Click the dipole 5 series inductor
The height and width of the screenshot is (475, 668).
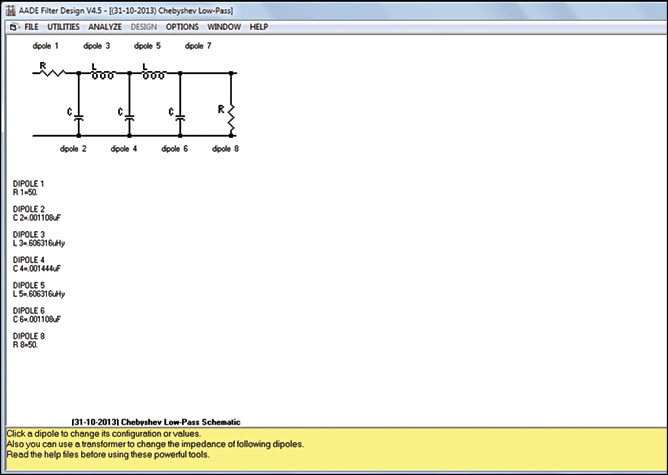(x=154, y=72)
